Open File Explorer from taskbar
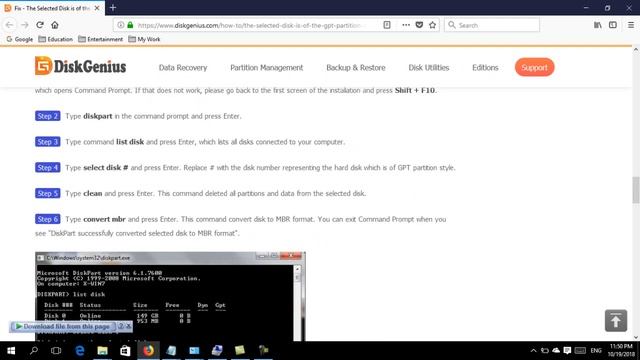640x360 pixels. (102, 350)
